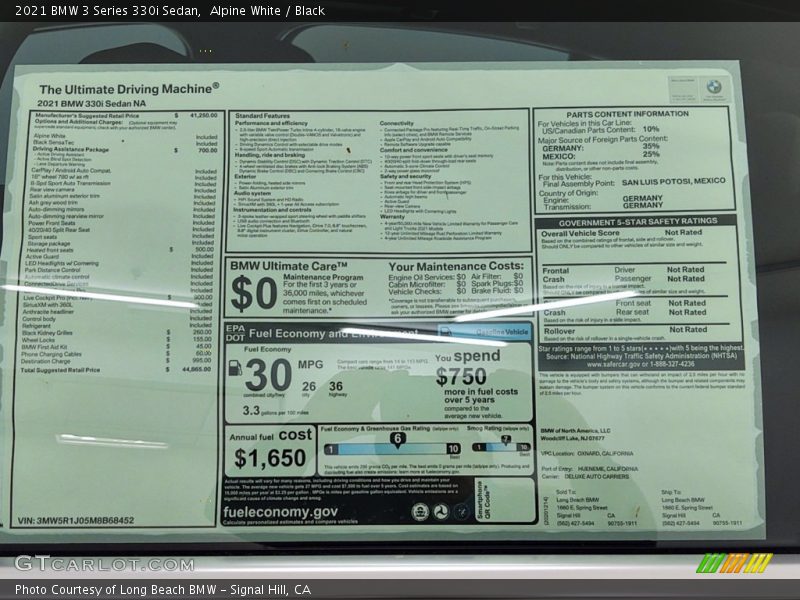Click the 'Instrumentation and controls' subheading
Image resolution: width=800 pixels, height=600 pixels.
pyautogui.click(x=272, y=210)
